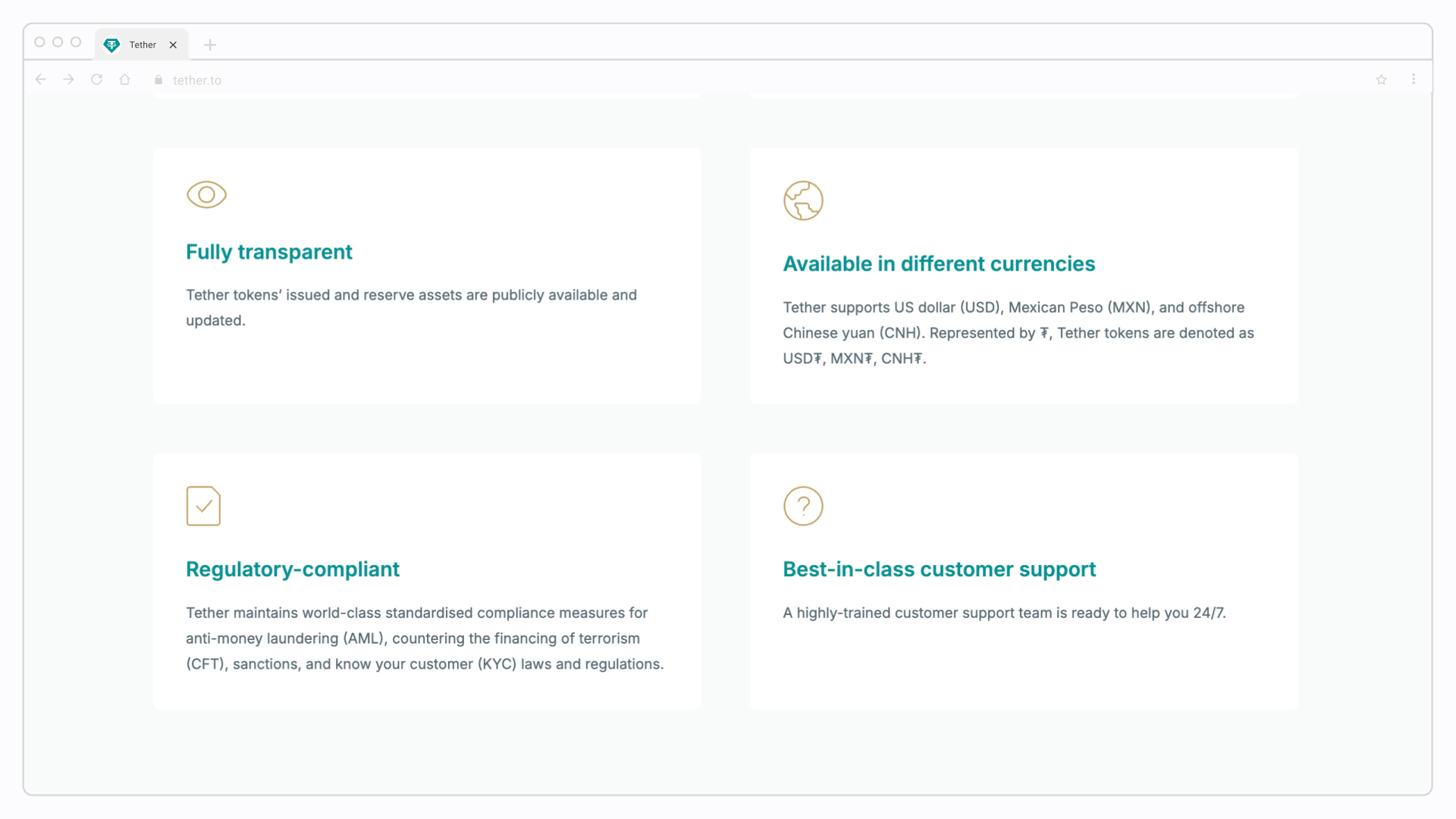
Task: Open the browser three-dot menu
Action: 1414,79
